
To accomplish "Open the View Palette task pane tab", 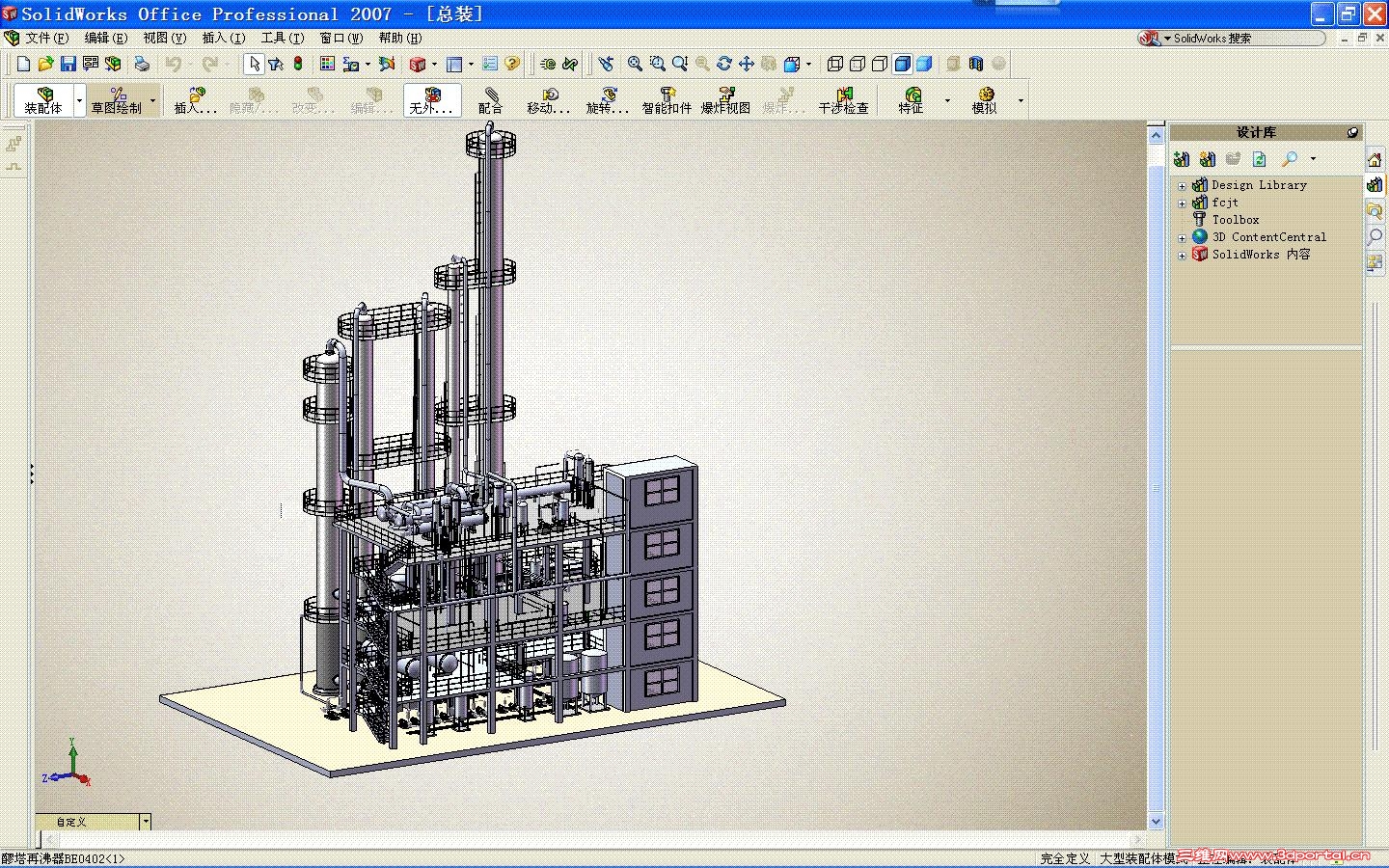I will 1375,262.
